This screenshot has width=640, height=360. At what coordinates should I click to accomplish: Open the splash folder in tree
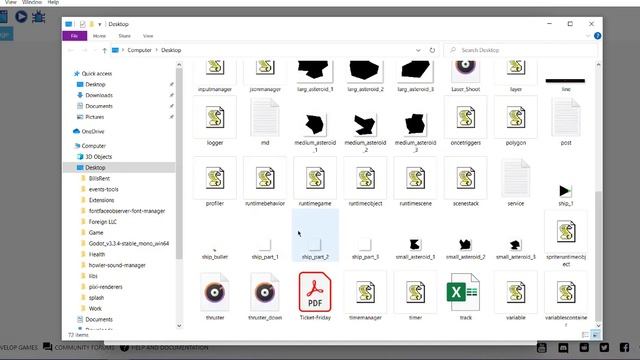(96, 298)
